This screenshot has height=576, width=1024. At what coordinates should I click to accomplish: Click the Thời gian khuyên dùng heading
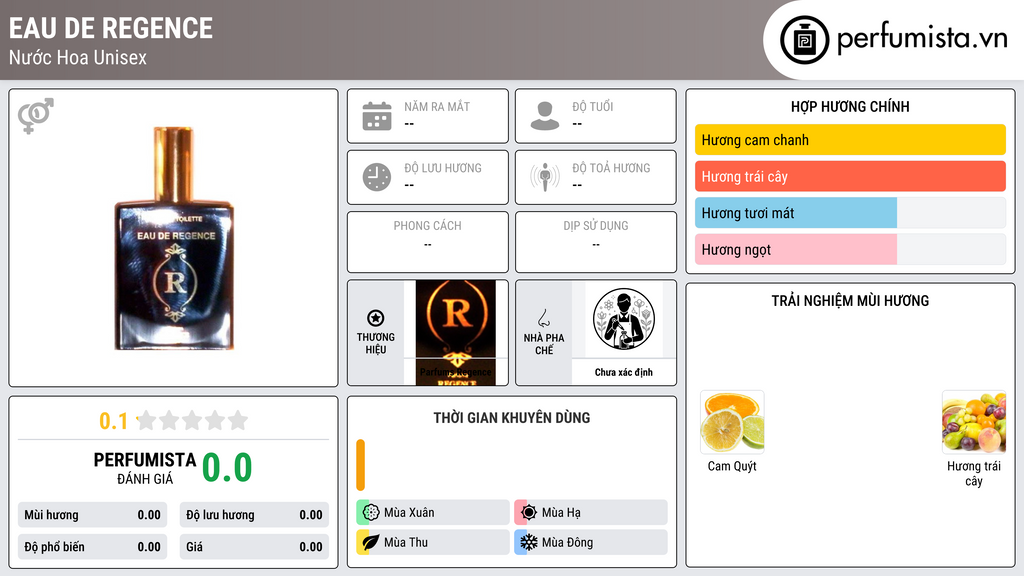click(512, 417)
